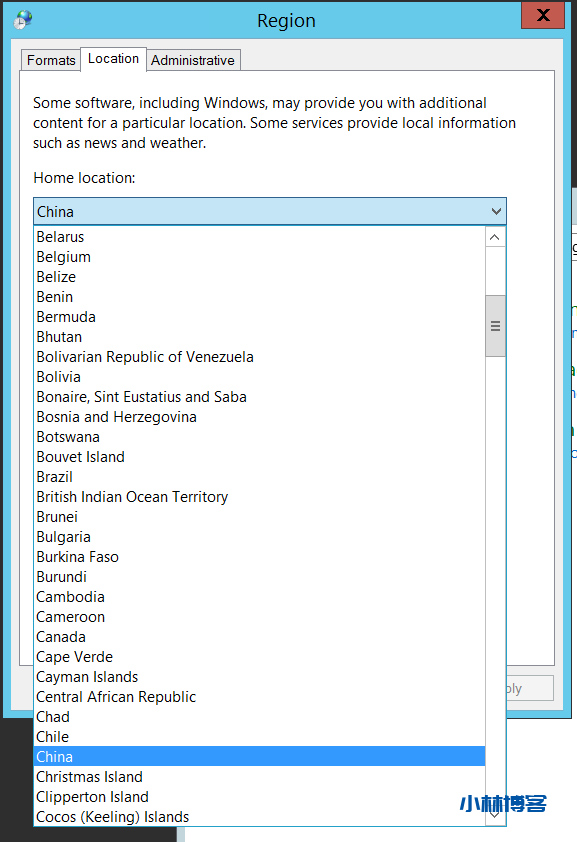The height and width of the screenshot is (842, 577).
Task: Click the scroll down arrow in country list
Action: 495,815
